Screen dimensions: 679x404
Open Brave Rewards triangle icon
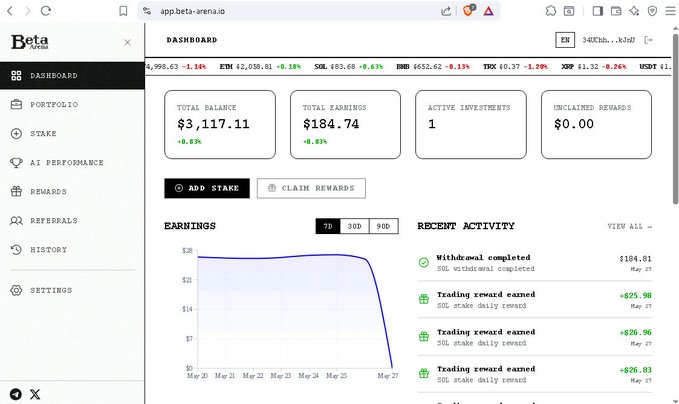488,11
